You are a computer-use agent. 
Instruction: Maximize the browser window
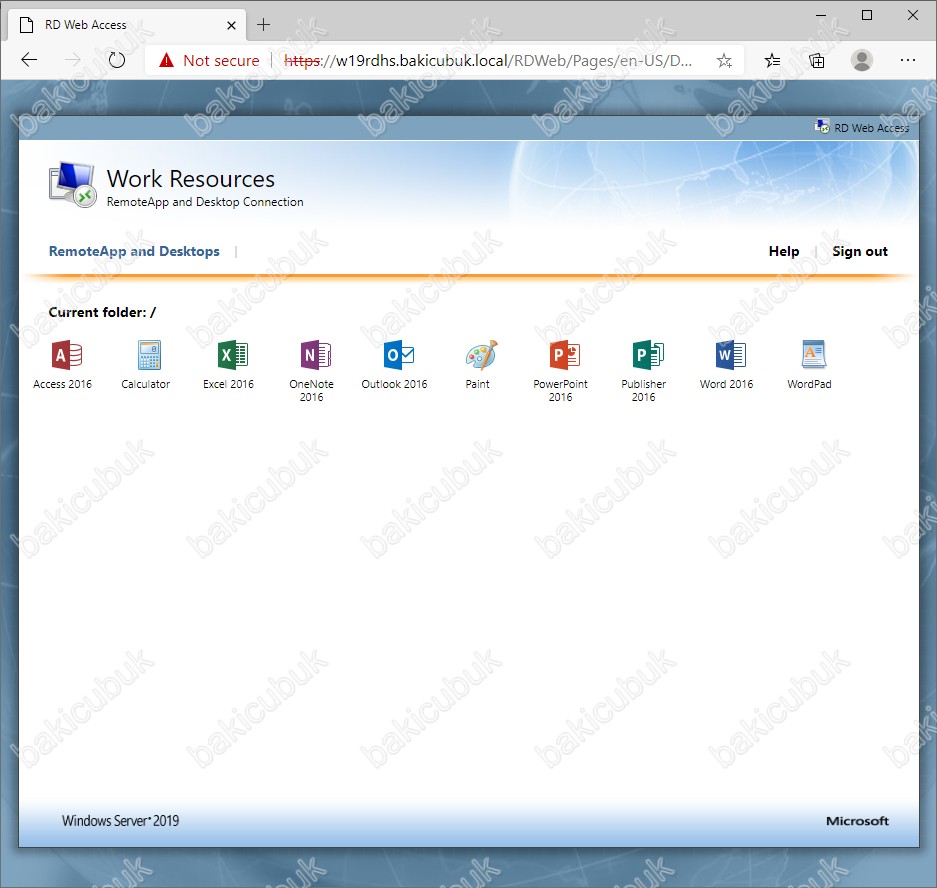[866, 16]
